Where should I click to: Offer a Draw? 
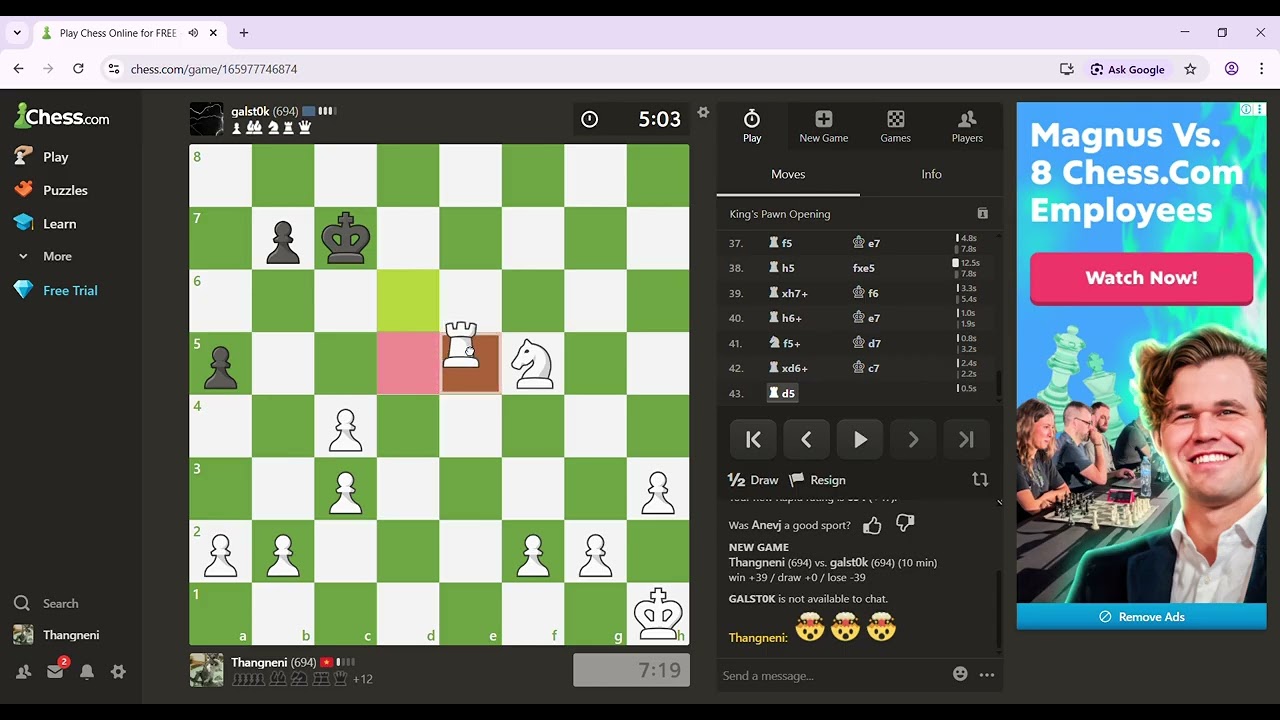[753, 480]
